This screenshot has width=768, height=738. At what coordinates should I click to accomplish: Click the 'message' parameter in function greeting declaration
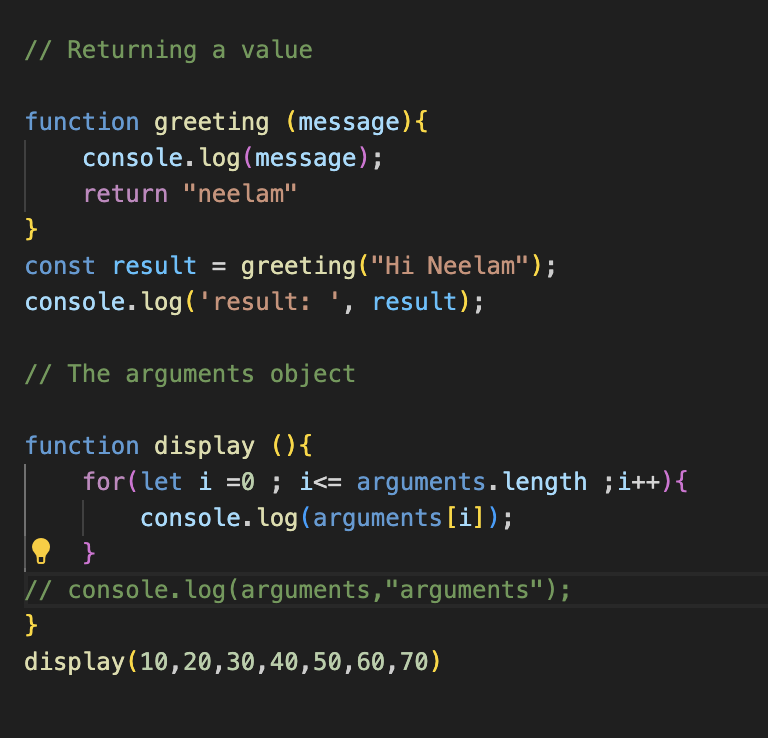pos(349,122)
